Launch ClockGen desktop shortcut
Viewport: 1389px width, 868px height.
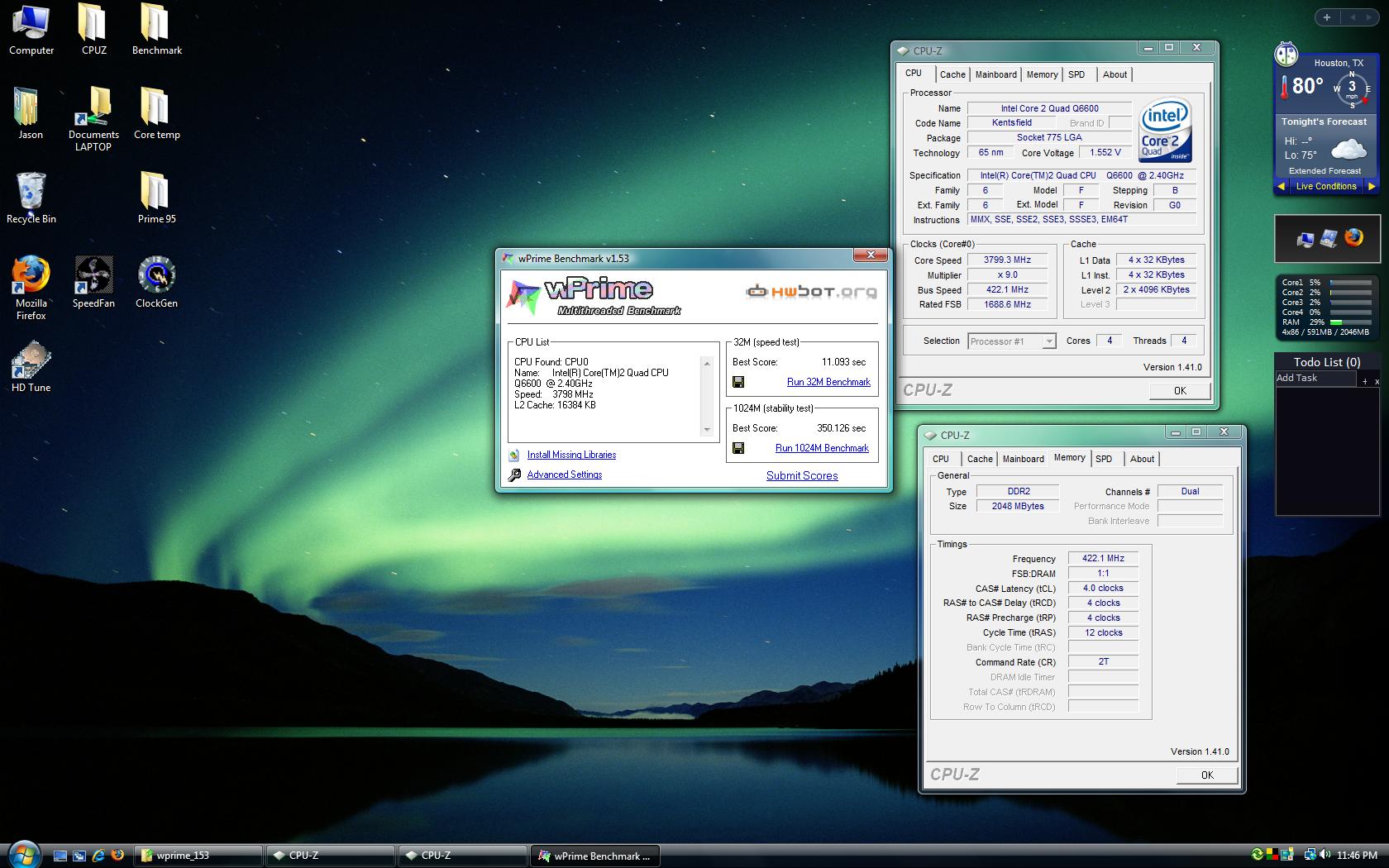(x=156, y=282)
